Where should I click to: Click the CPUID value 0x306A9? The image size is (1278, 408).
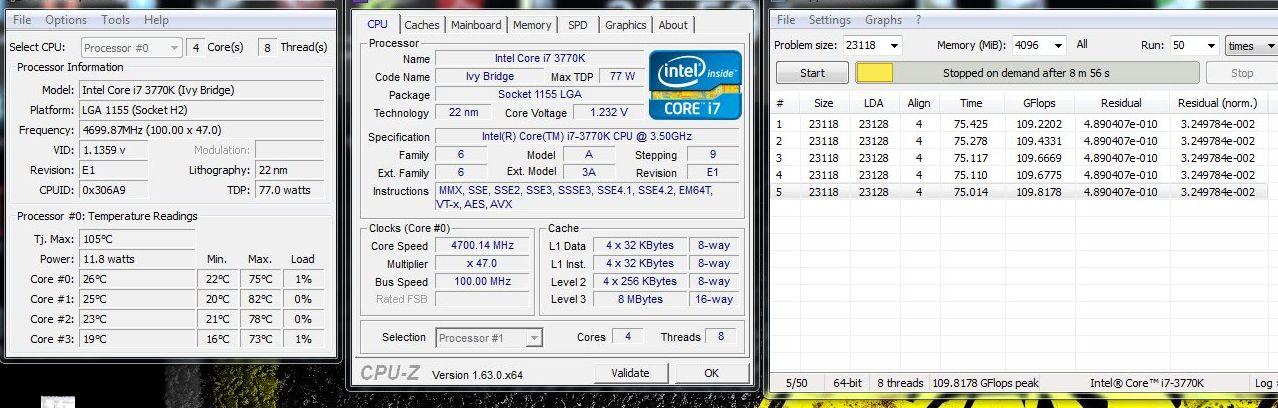click(x=114, y=190)
